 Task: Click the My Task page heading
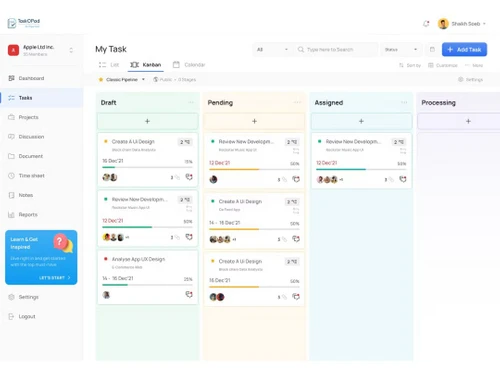pyautogui.click(x=111, y=49)
